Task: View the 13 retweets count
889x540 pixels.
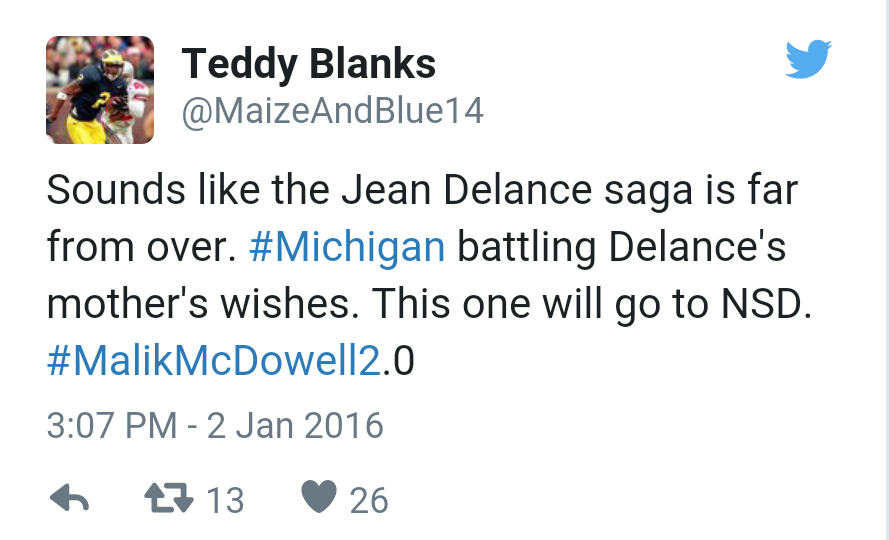Action: tap(225, 499)
